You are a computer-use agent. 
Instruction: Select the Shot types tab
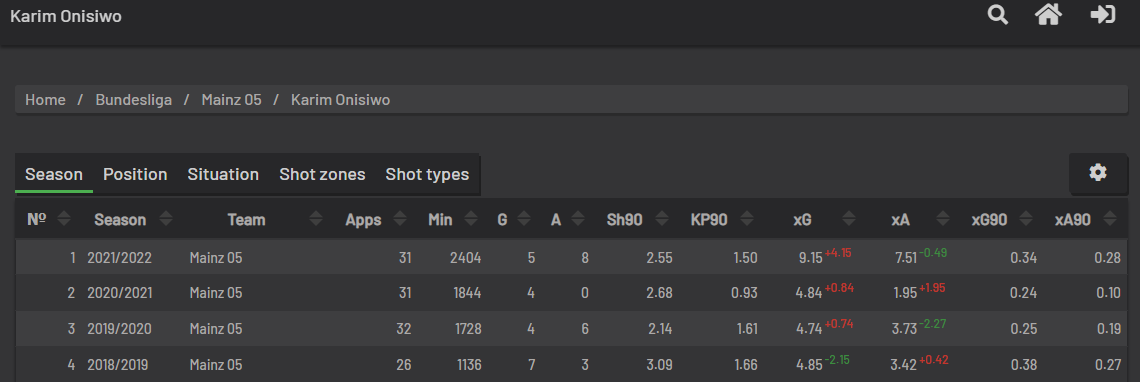(427, 175)
